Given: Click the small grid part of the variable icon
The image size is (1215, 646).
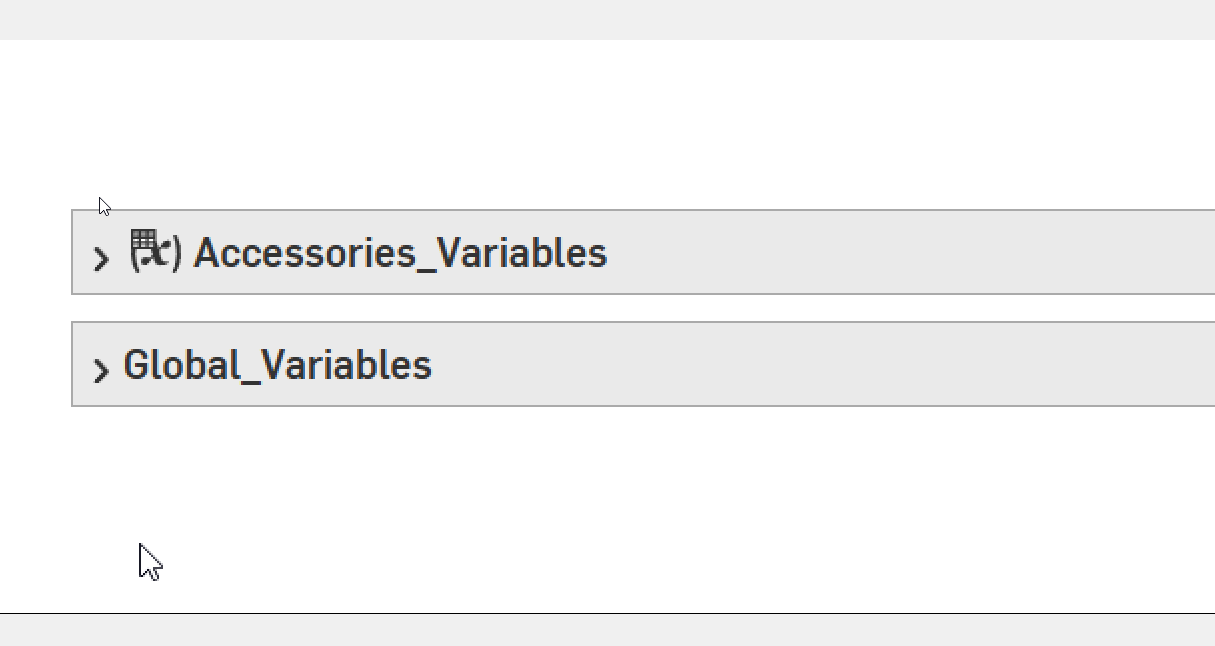Looking at the screenshot, I should point(143,239).
